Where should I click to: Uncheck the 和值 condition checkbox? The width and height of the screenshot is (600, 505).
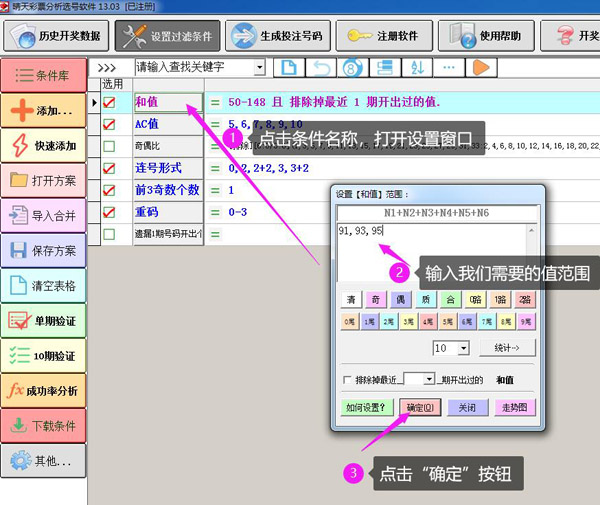(110, 102)
